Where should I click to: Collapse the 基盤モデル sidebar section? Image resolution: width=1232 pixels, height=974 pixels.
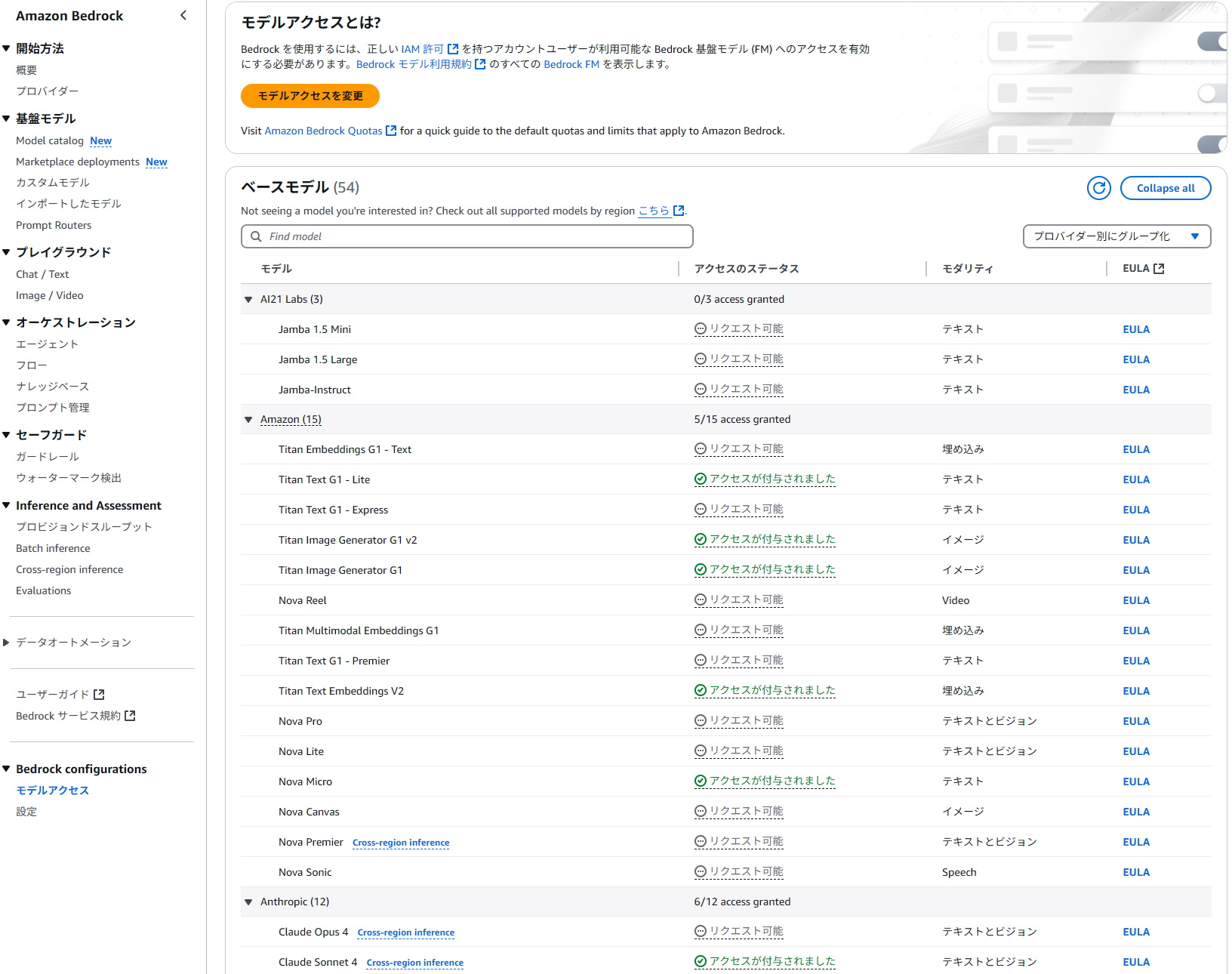coord(6,119)
